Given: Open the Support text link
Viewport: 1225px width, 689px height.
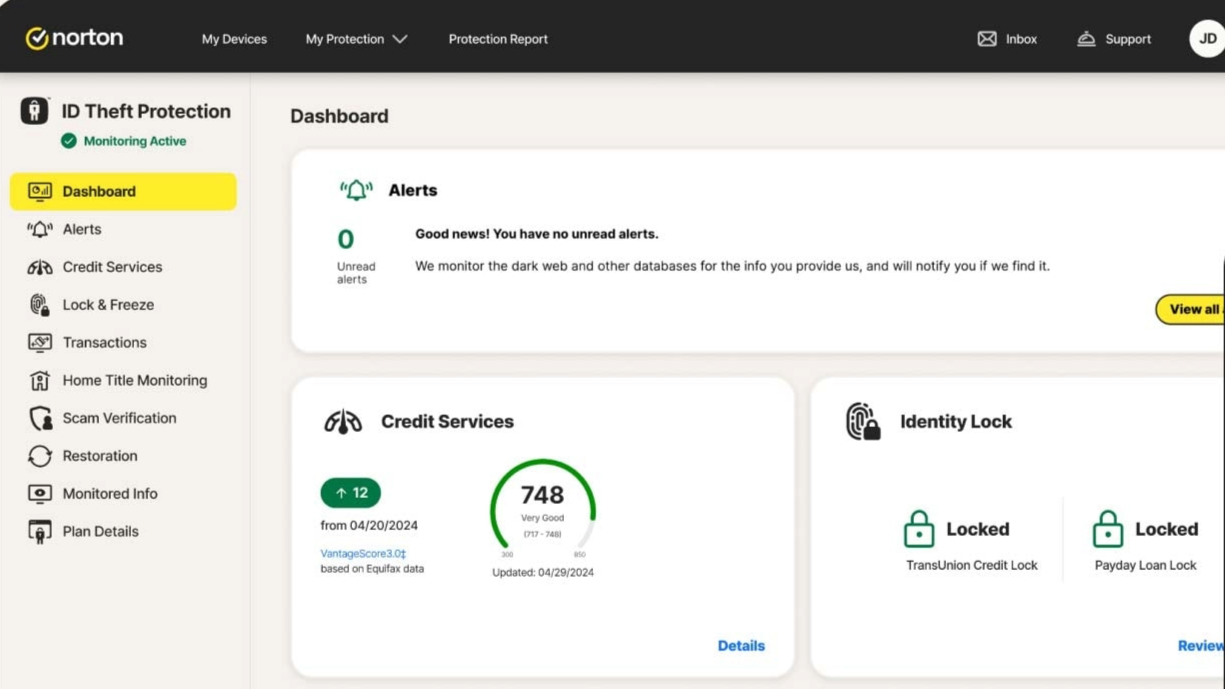Looking at the screenshot, I should 1128,39.
